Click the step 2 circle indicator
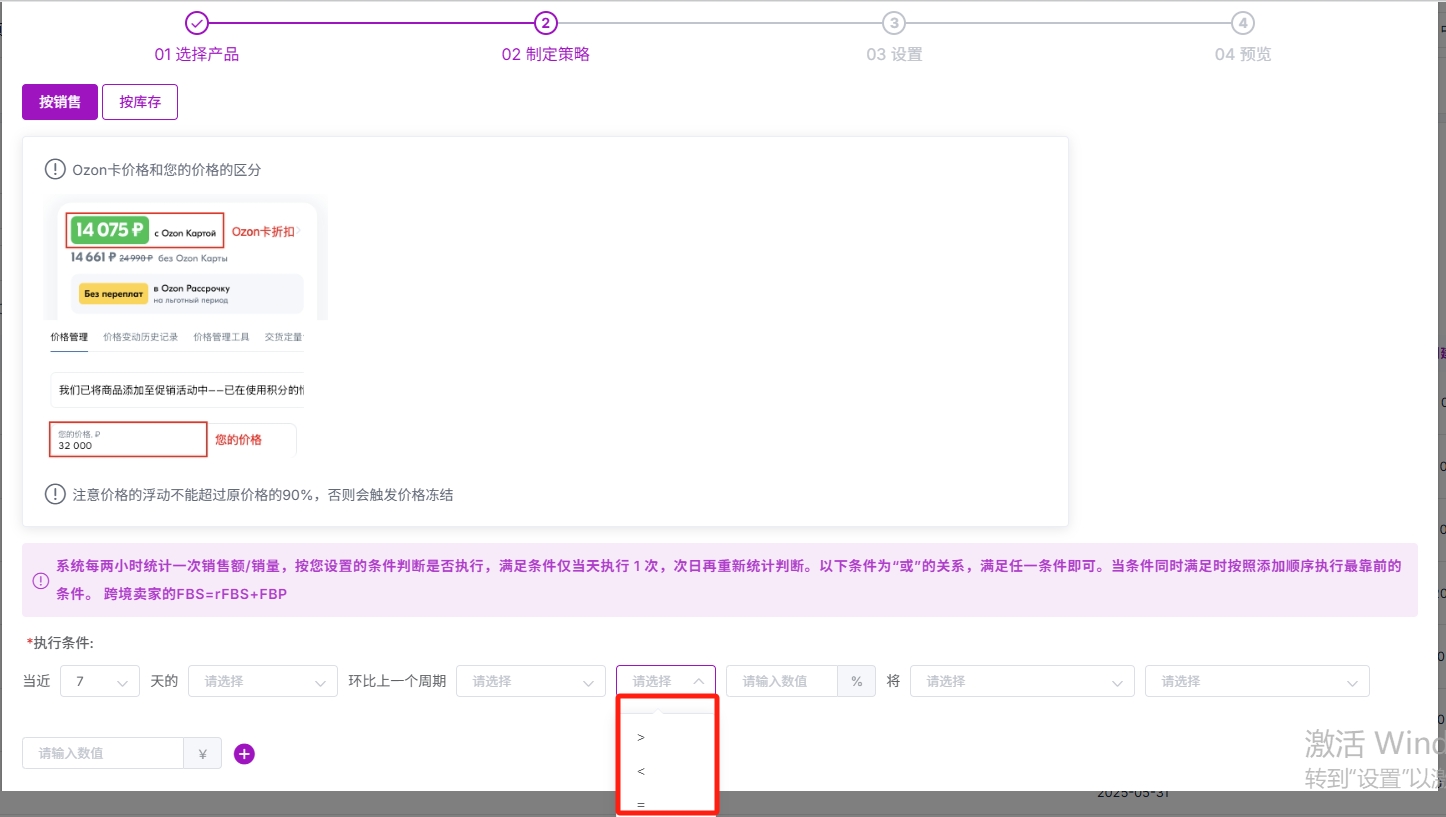 pos(545,23)
